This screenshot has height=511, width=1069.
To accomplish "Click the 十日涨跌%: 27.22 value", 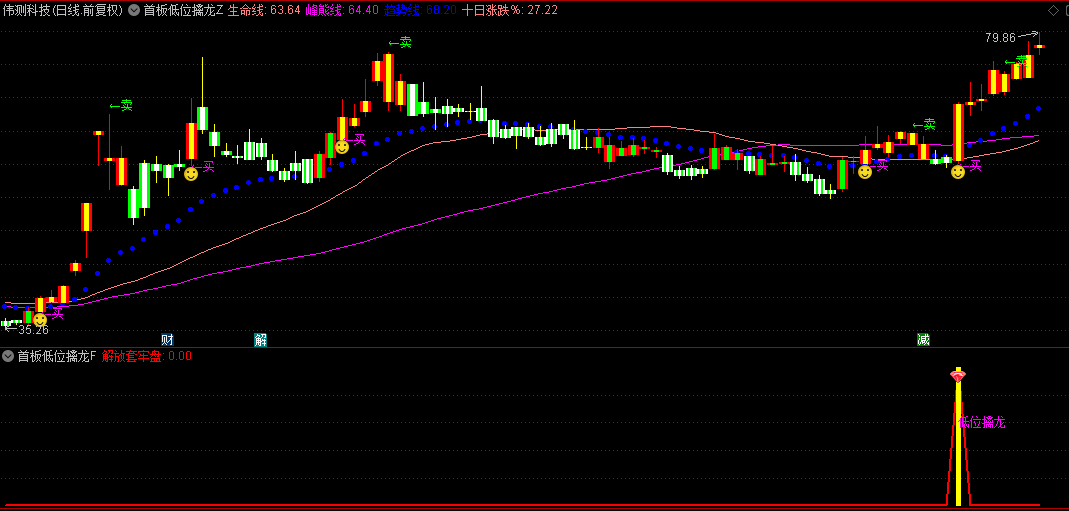I will pyautogui.click(x=510, y=10).
